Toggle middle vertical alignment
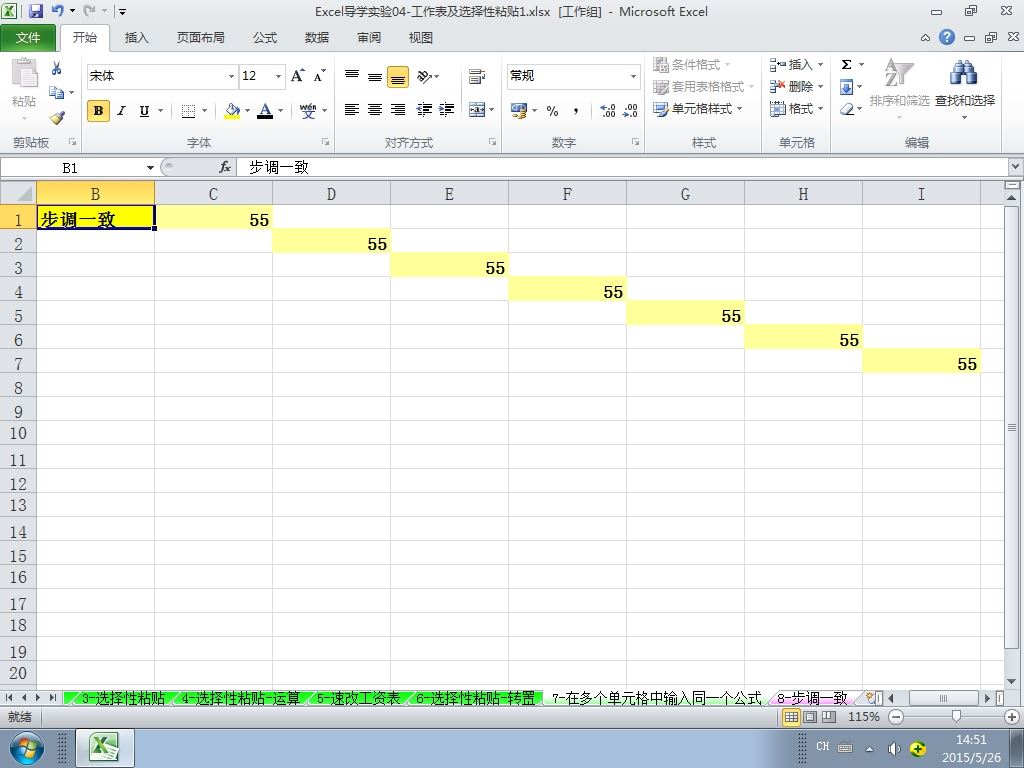Image resolution: width=1024 pixels, height=768 pixels. [x=375, y=77]
